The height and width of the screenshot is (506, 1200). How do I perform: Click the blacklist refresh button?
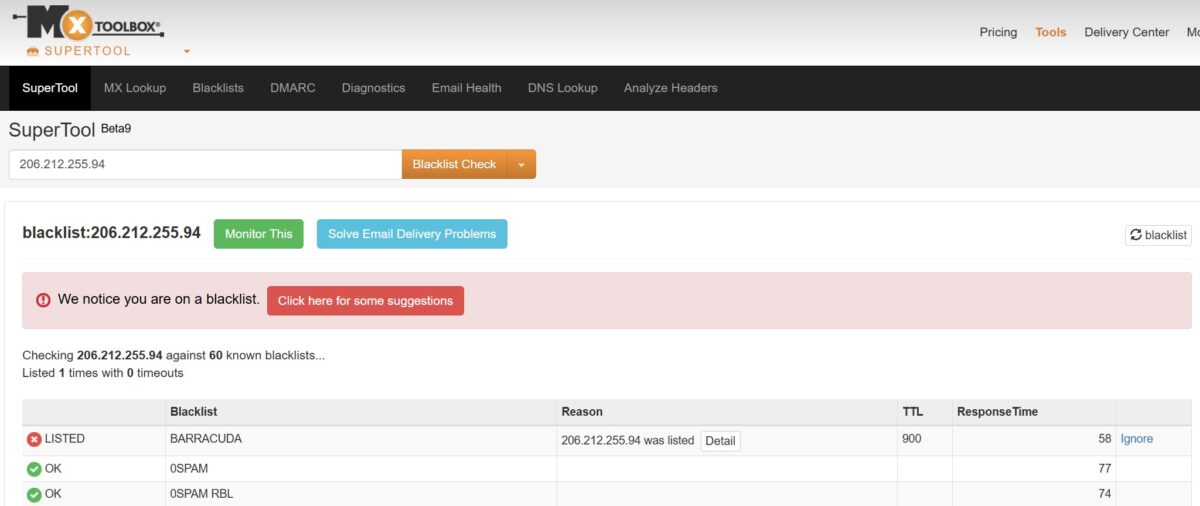tap(1158, 235)
